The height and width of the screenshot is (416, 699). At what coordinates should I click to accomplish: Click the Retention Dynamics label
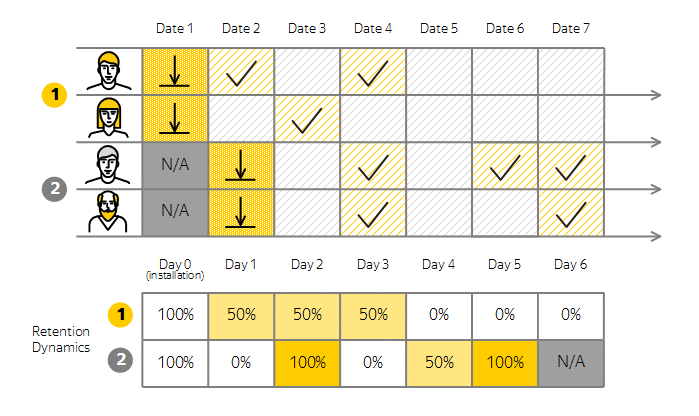pyautogui.click(x=61, y=339)
